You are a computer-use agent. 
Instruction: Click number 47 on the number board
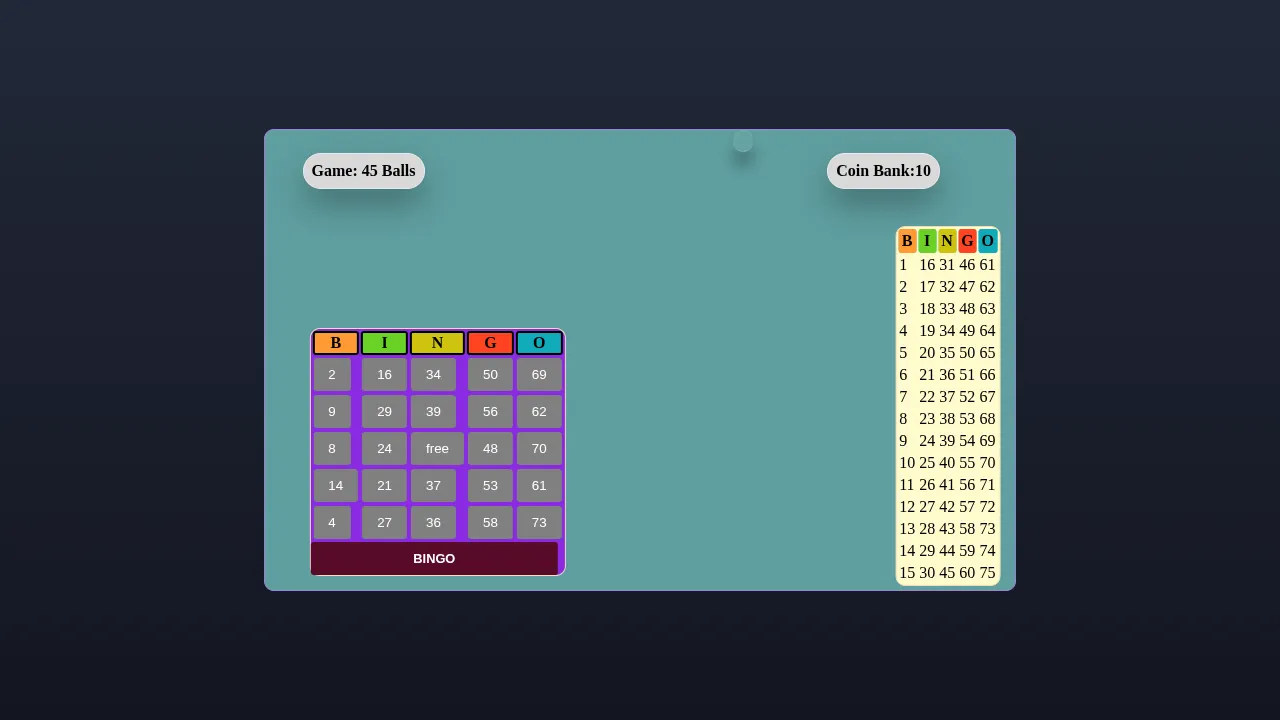point(967,287)
